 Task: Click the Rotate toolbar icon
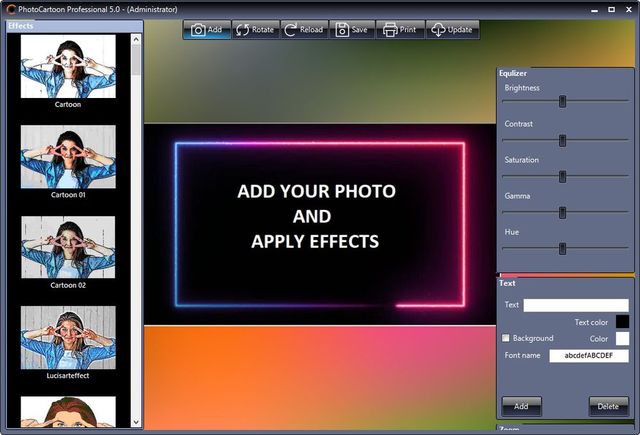243,30
